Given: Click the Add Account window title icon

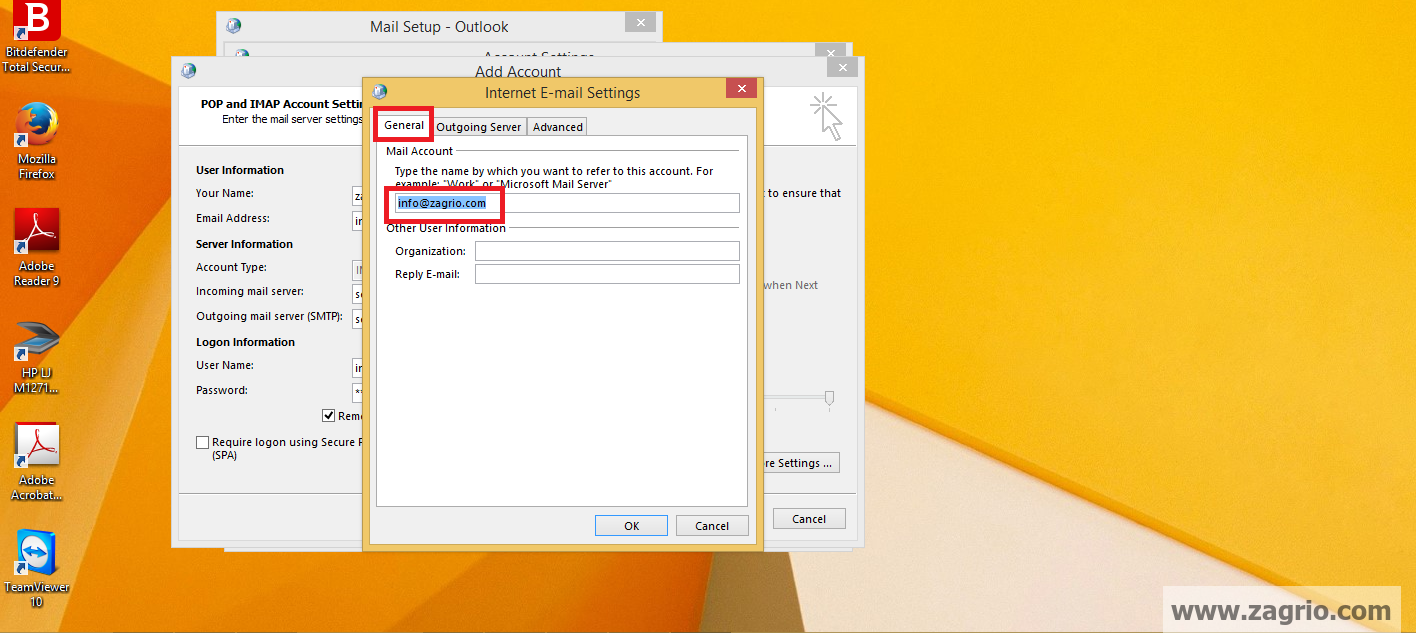Looking at the screenshot, I should (189, 71).
